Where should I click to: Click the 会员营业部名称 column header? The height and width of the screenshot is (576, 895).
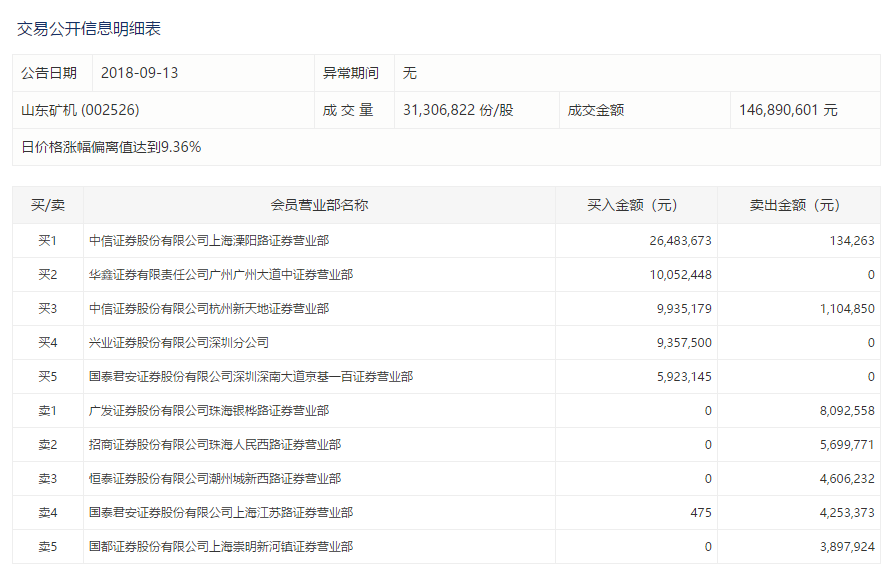(319, 205)
